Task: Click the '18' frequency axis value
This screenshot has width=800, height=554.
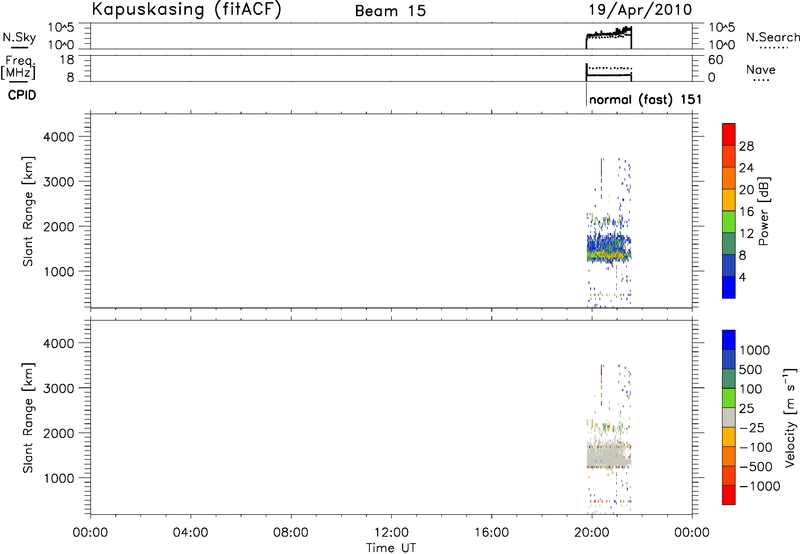Action: click(x=67, y=60)
